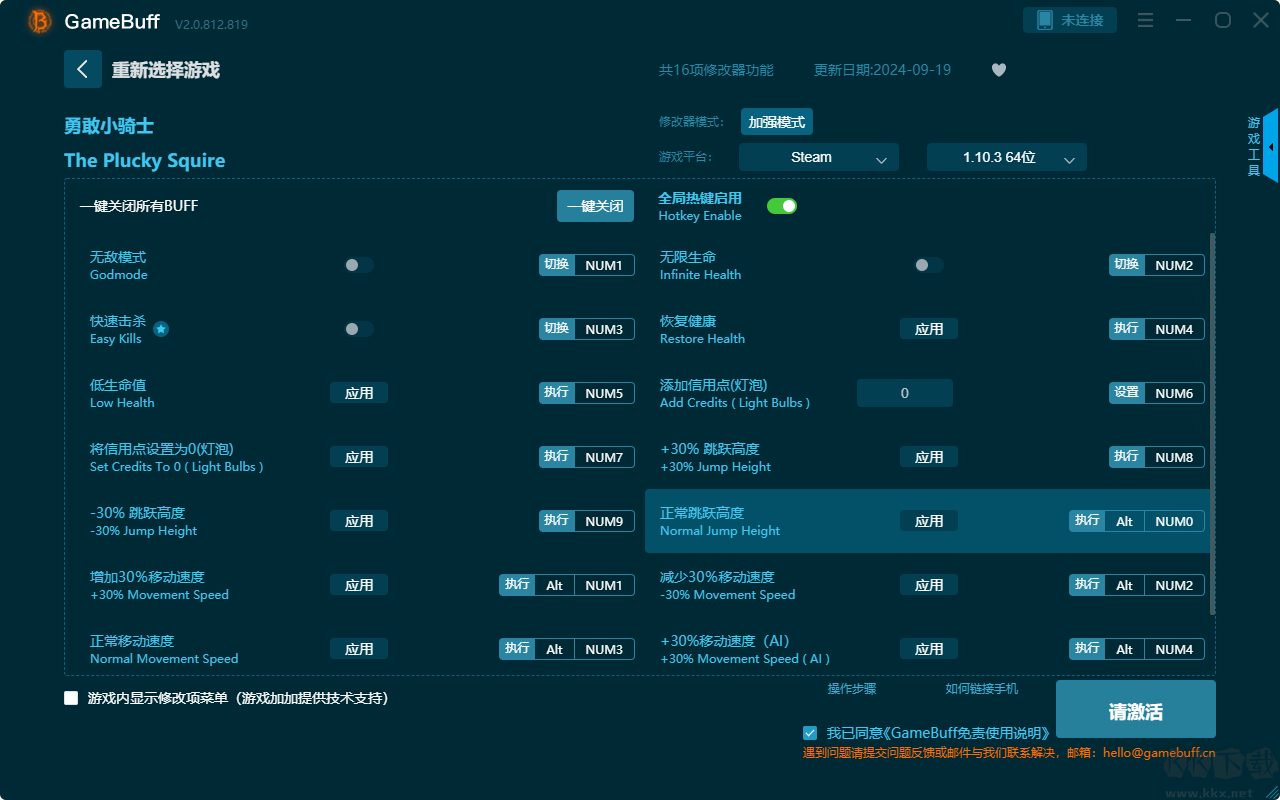Viewport: 1280px width, 800px height.
Task: Apply +30% Movement Speed
Action: [359, 585]
